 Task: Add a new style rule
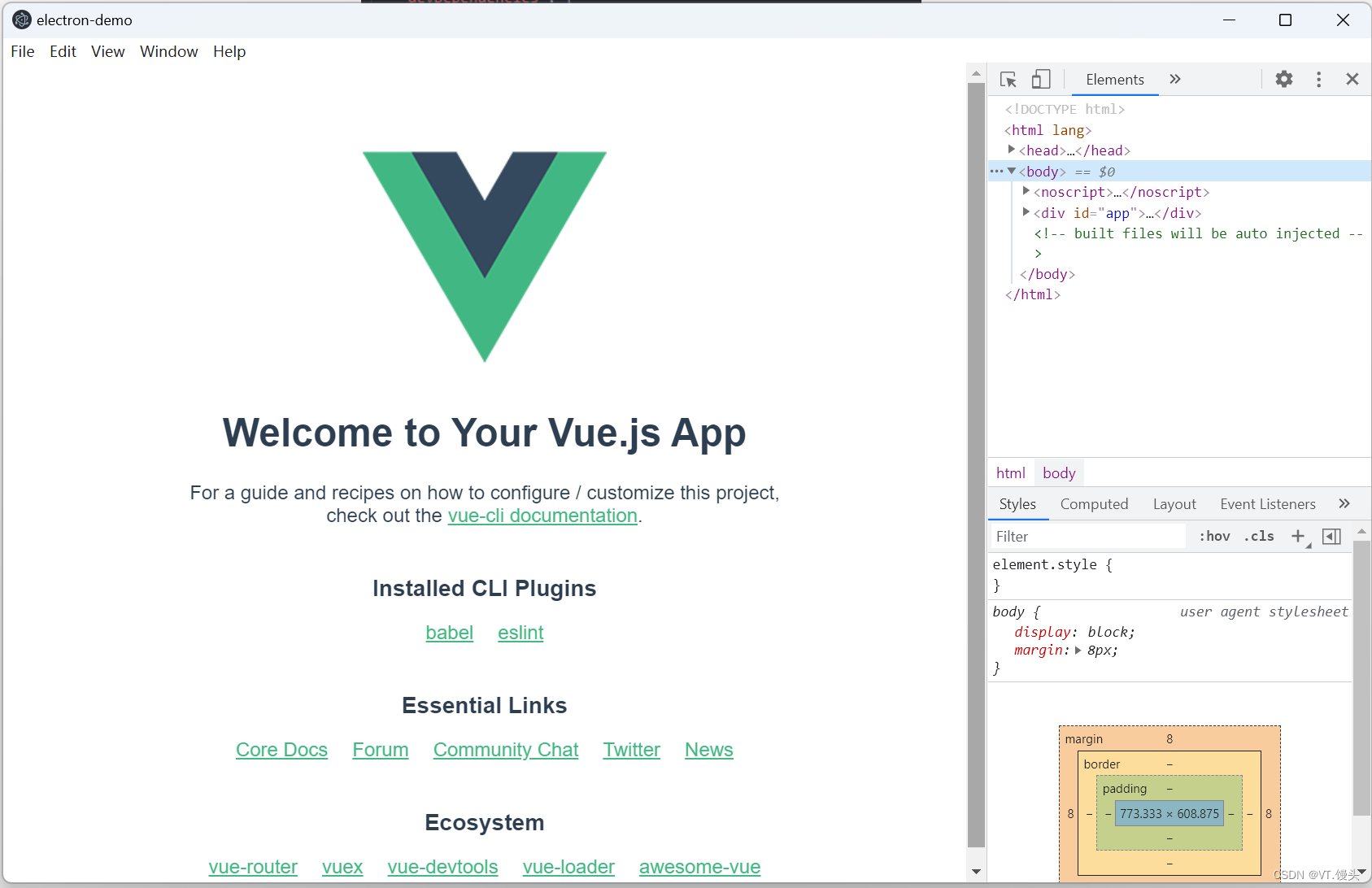coord(1300,537)
